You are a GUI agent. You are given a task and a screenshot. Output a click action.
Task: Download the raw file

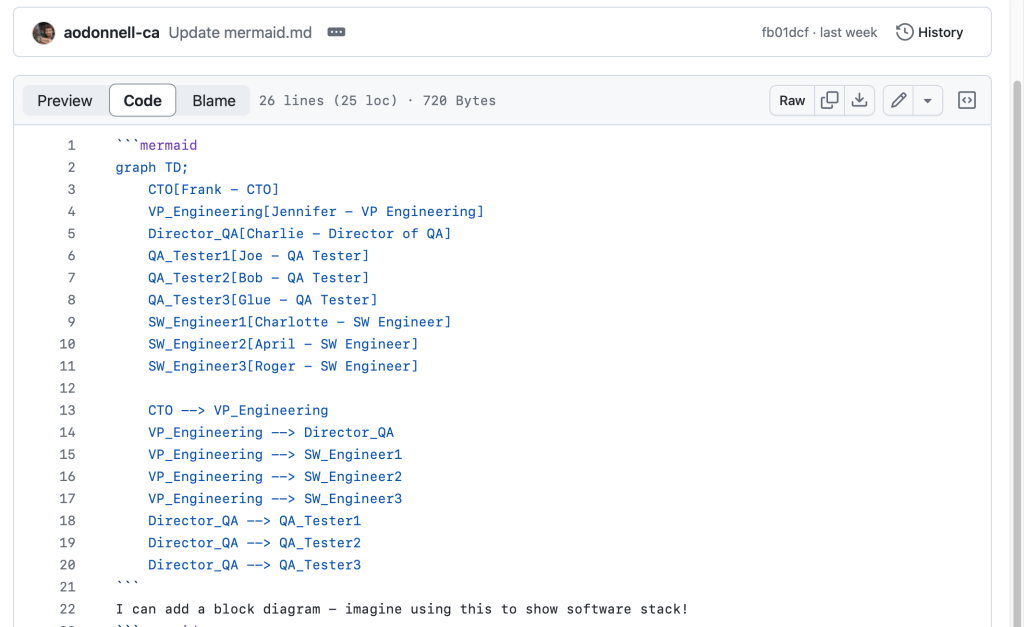(858, 100)
